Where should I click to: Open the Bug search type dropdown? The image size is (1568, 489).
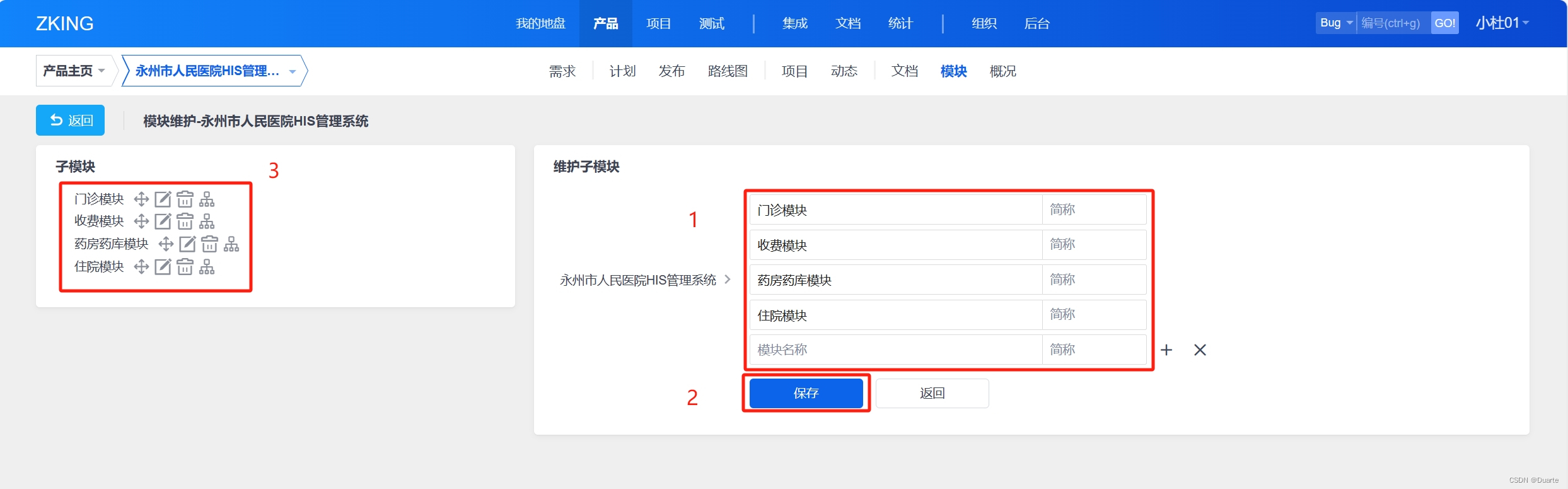(1336, 23)
